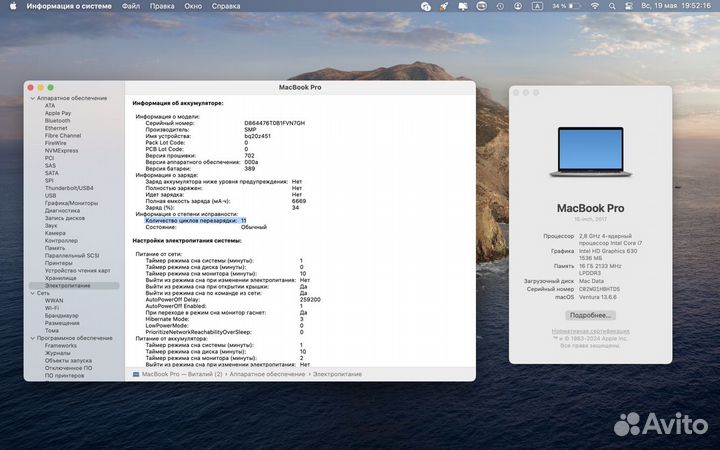
Task: Click battery serial number D864476T0B1FVN7GH
Action: tap(275, 123)
